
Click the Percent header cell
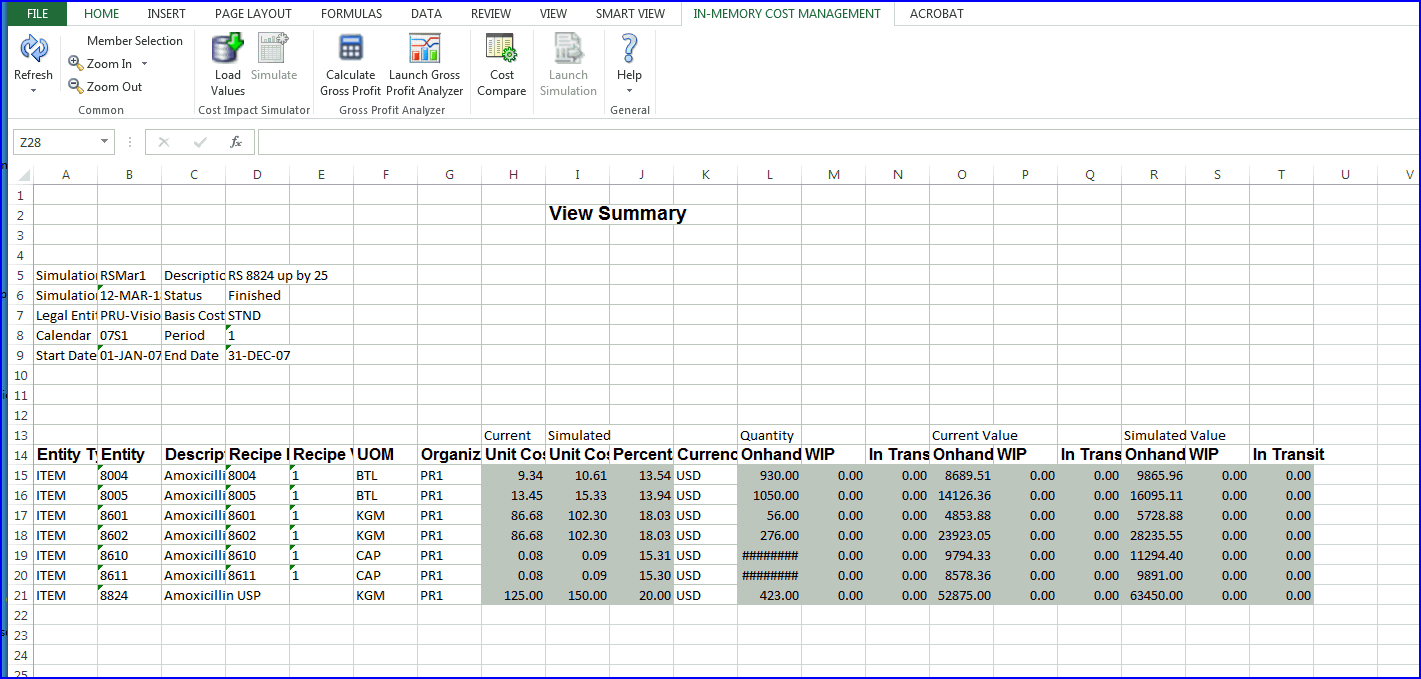click(x=641, y=455)
